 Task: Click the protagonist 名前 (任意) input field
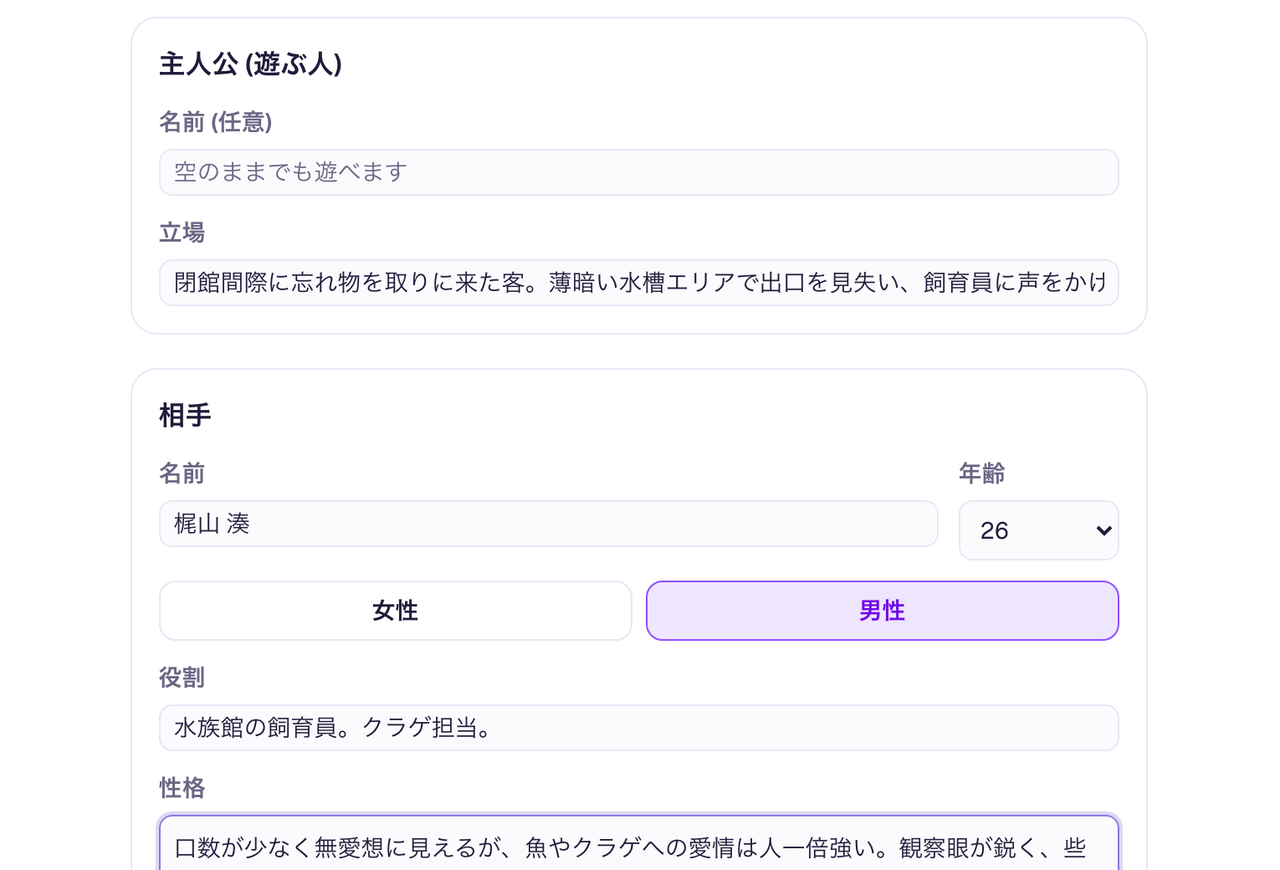638,172
